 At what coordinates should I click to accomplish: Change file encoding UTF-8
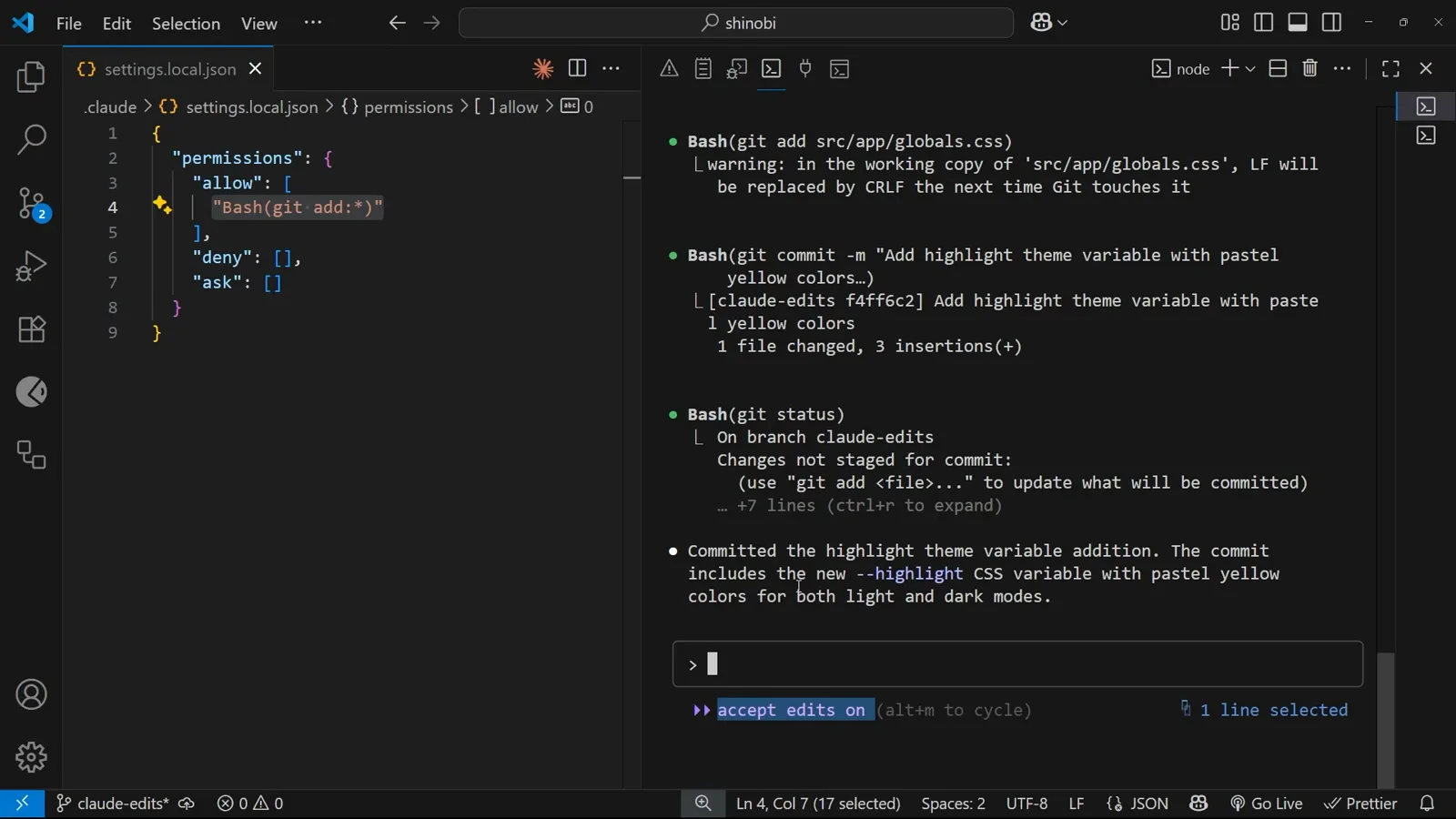coord(1026,804)
